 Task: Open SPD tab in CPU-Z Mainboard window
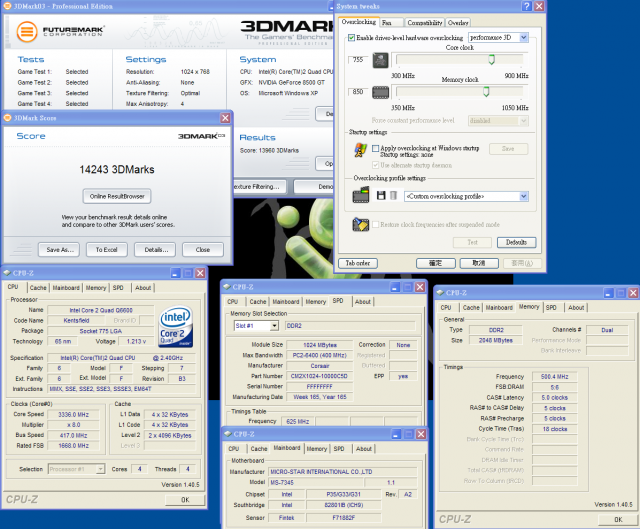tap(339, 449)
